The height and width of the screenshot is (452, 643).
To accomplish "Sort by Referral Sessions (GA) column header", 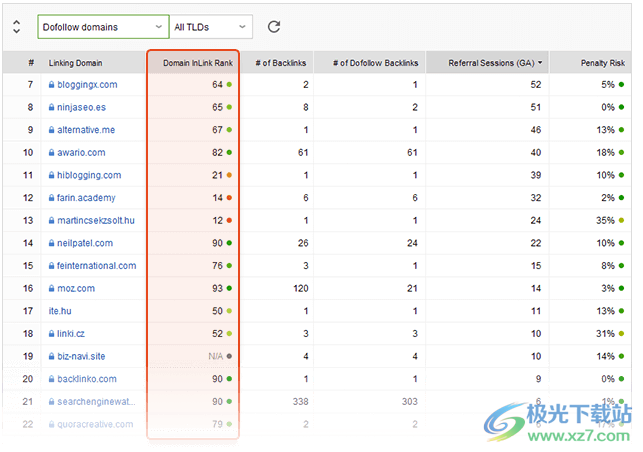I will click(x=488, y=63).
